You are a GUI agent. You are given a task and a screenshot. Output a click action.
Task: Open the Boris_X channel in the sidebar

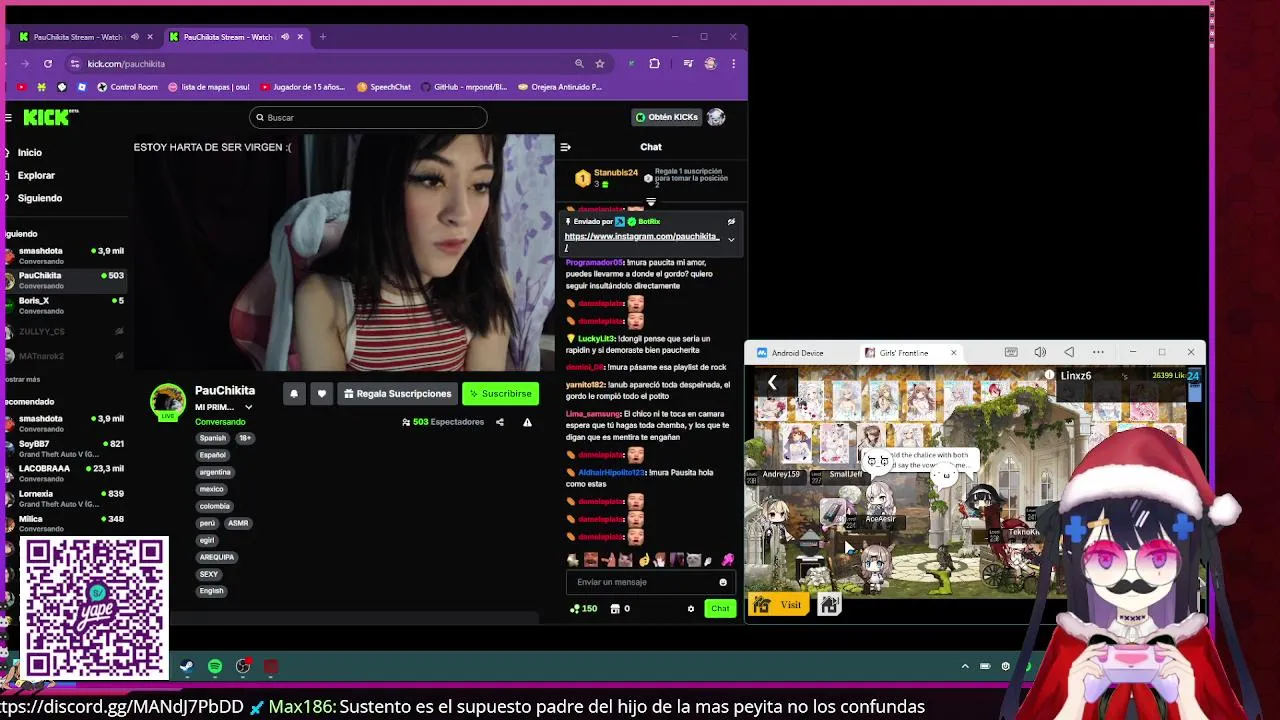[64, 305]
